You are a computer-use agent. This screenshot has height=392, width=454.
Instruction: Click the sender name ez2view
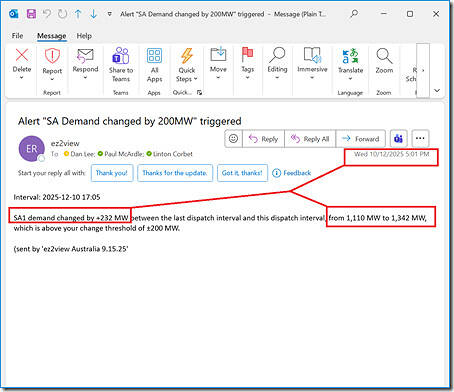click(65, 143)
